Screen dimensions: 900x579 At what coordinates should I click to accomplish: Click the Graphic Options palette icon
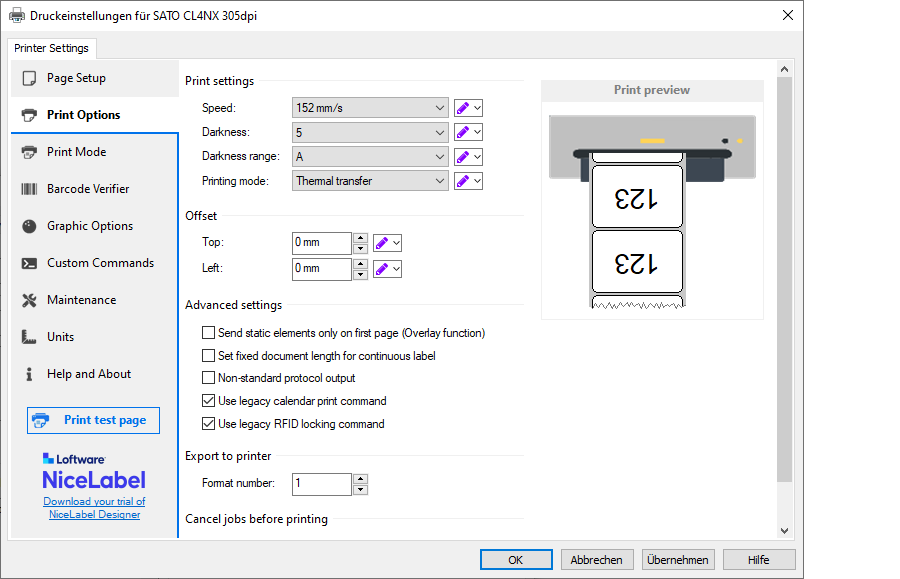tap(29, 226)
